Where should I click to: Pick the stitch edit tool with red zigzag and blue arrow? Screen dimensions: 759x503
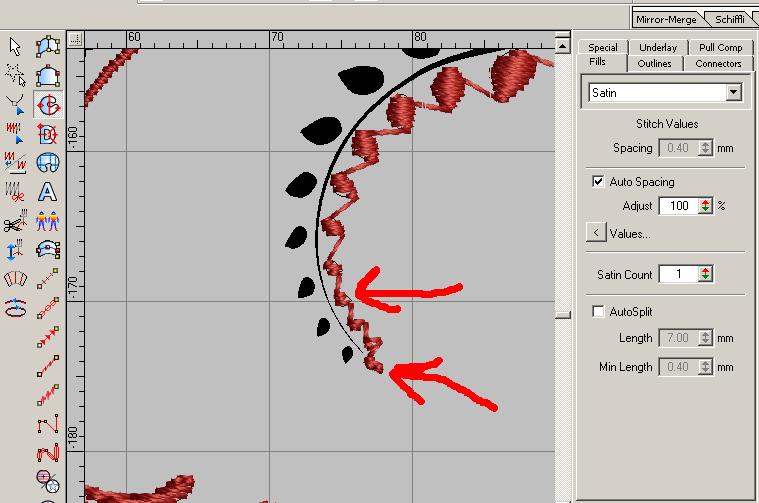(15, 133)
